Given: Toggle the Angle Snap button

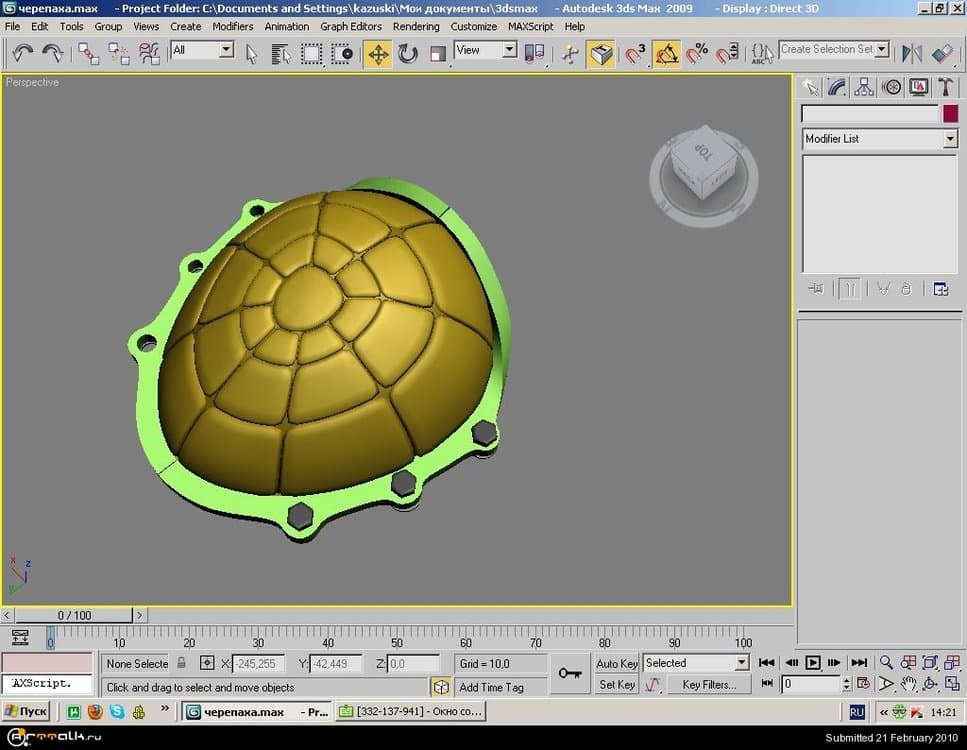Looking at the screenshot, I should [x=667, y=54].
